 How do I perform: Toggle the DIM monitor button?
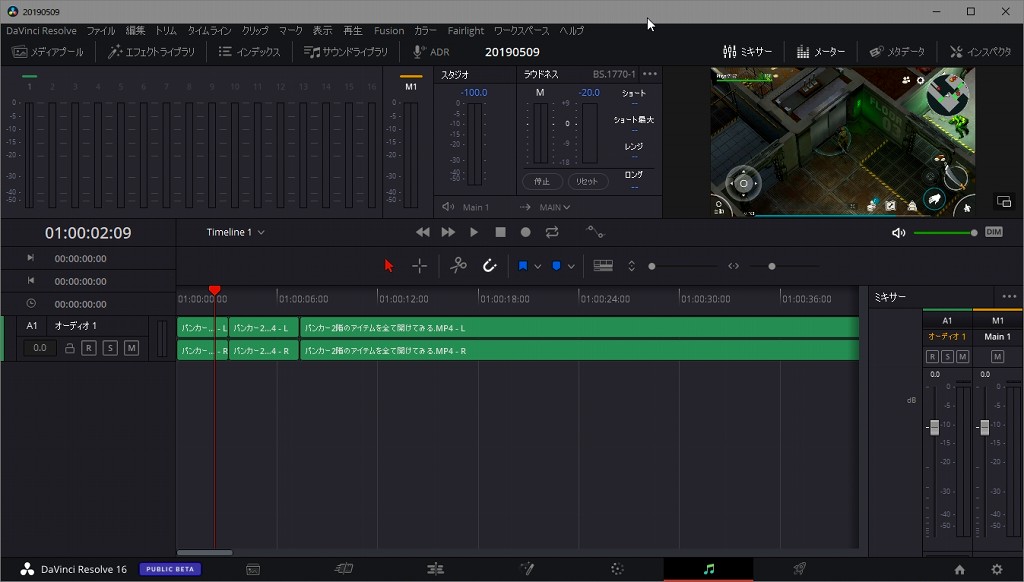point(993,232)
